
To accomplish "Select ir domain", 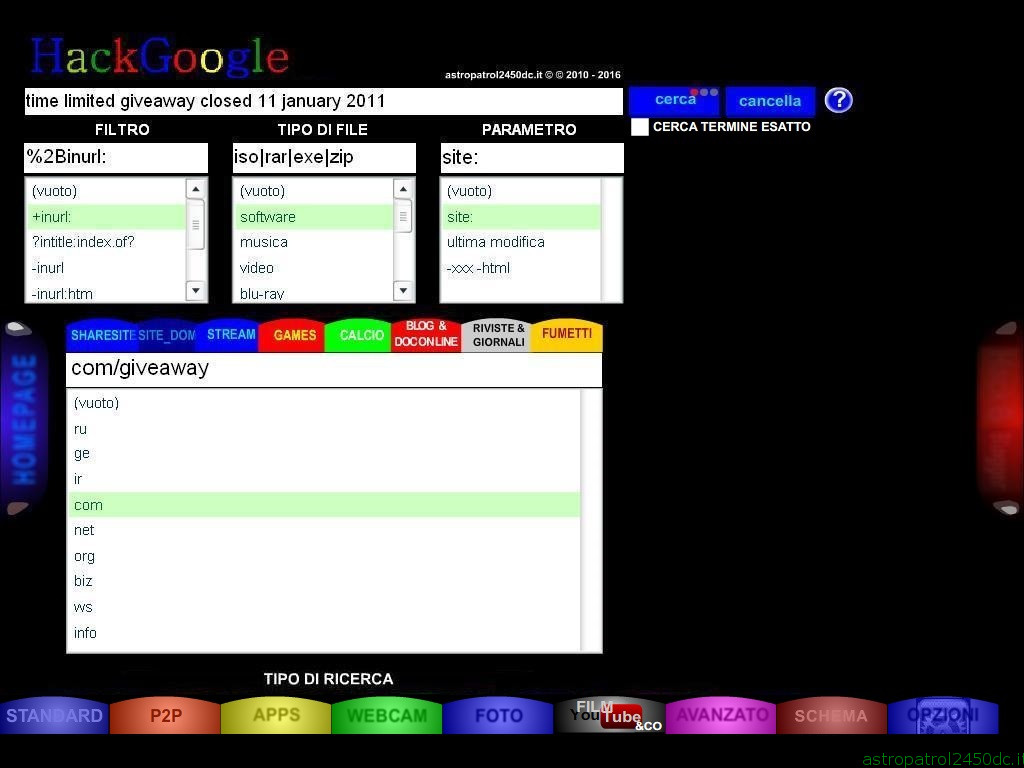I will pos(325,479).
